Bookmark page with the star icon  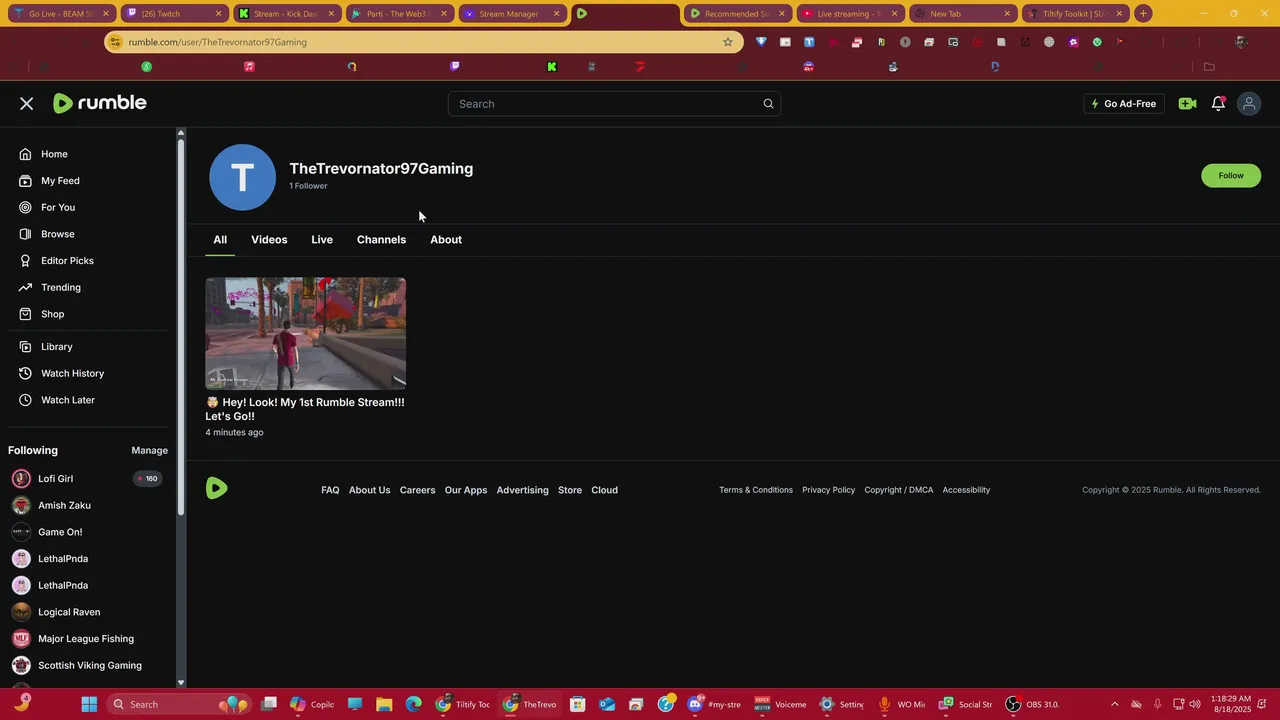point(728,42)
